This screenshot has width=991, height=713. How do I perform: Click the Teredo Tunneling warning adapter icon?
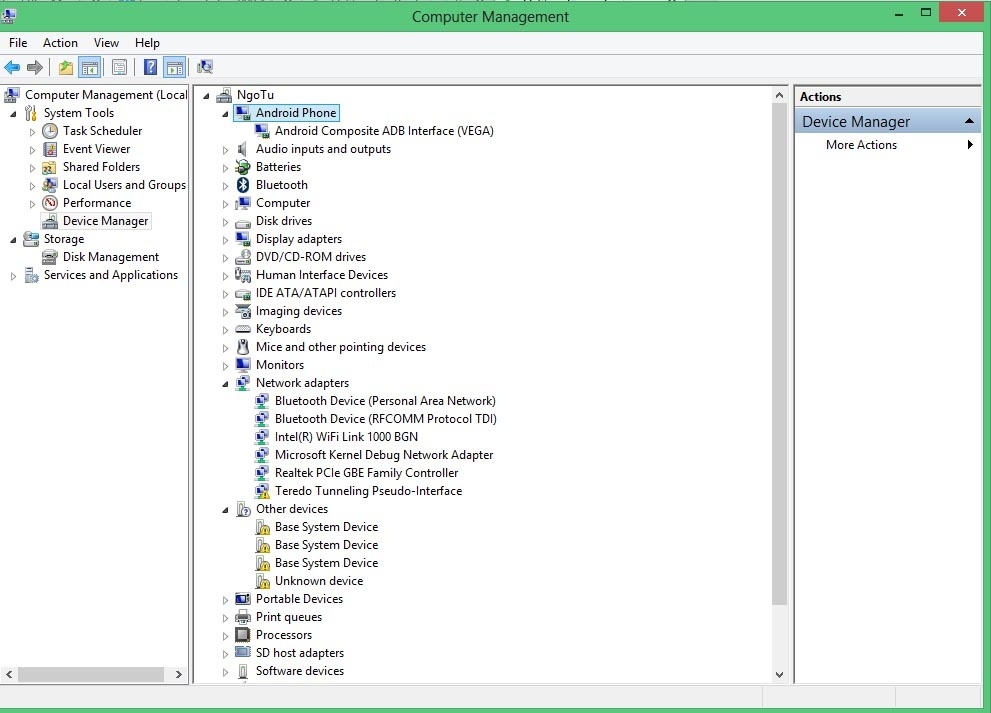point(262,491)
